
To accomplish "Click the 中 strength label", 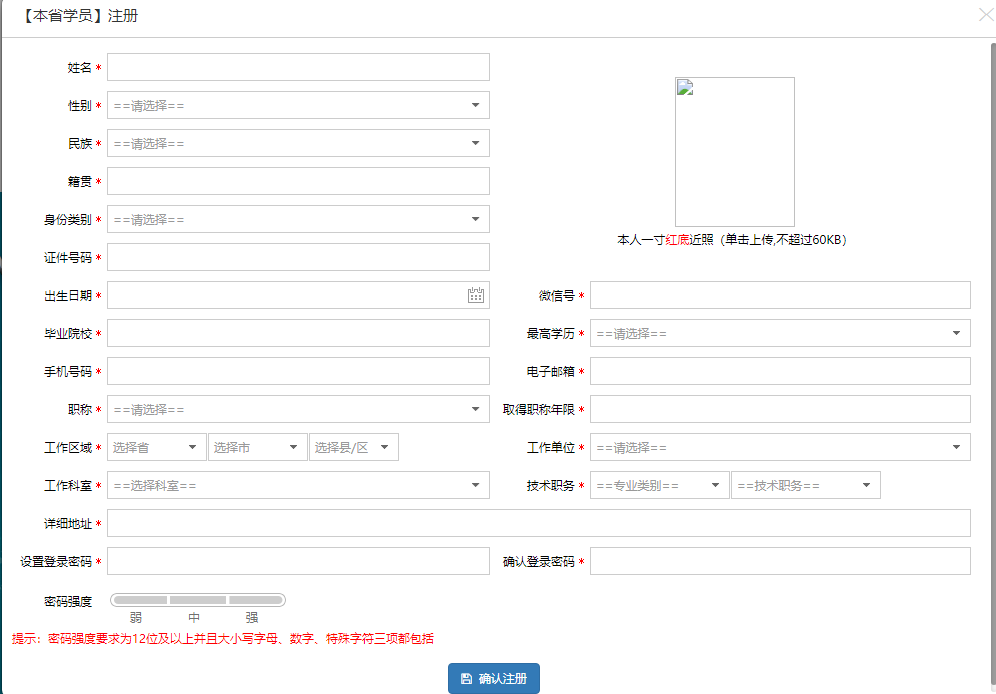I will pyautogui.click(x=194, y=617).
